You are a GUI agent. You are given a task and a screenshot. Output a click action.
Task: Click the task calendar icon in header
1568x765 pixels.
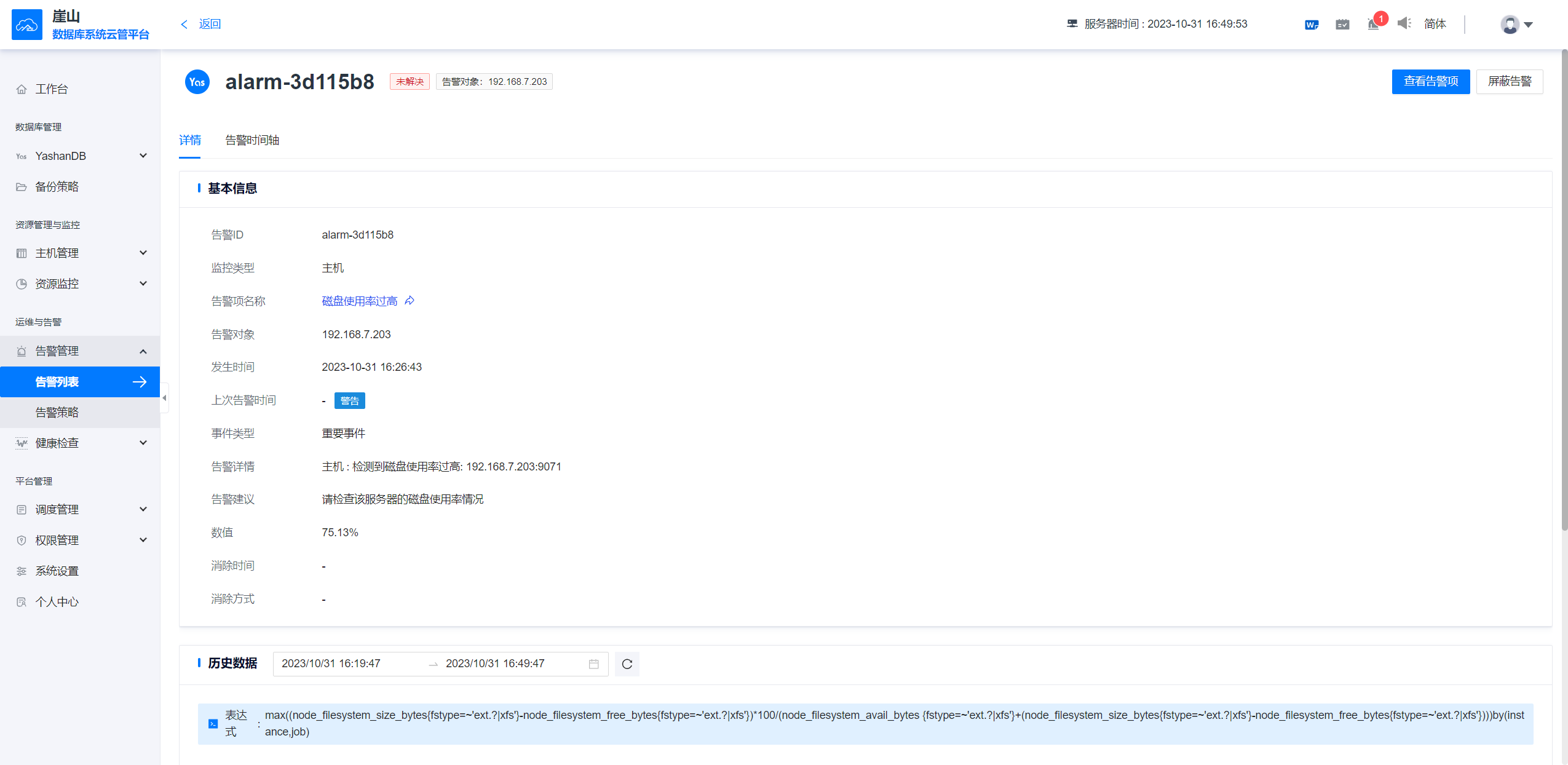[1342, 24]
